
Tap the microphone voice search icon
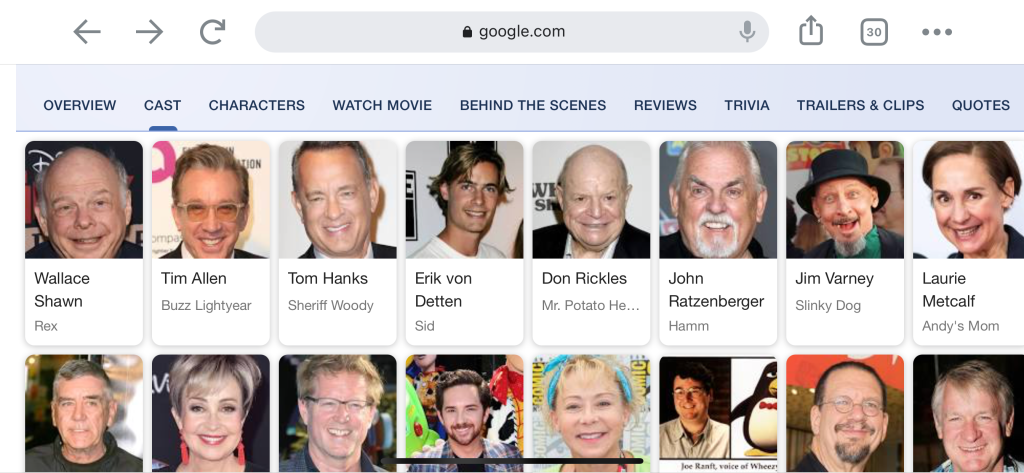point(746,32)
